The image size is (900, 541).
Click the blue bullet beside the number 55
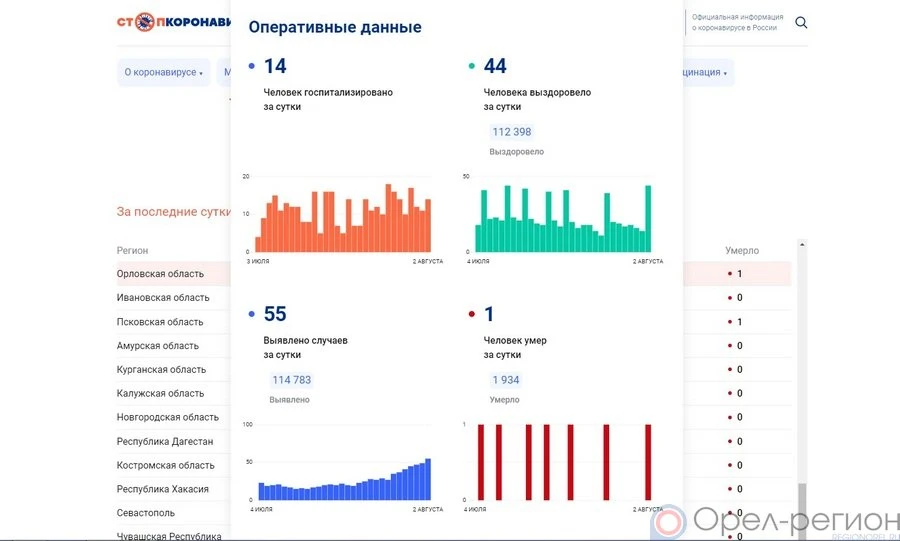click(251, 315)
